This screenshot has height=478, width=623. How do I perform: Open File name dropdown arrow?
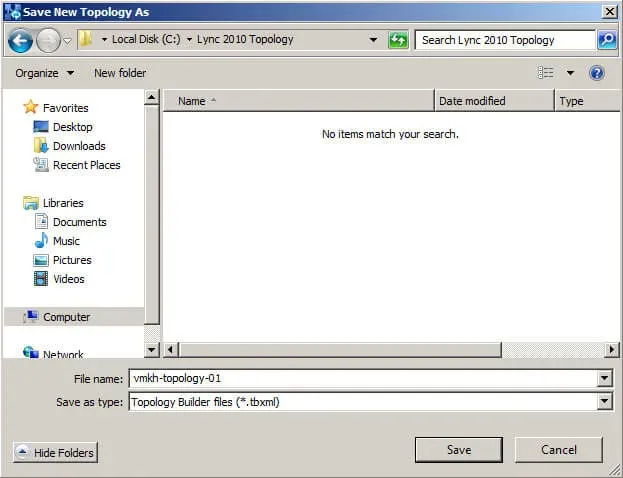604,378
